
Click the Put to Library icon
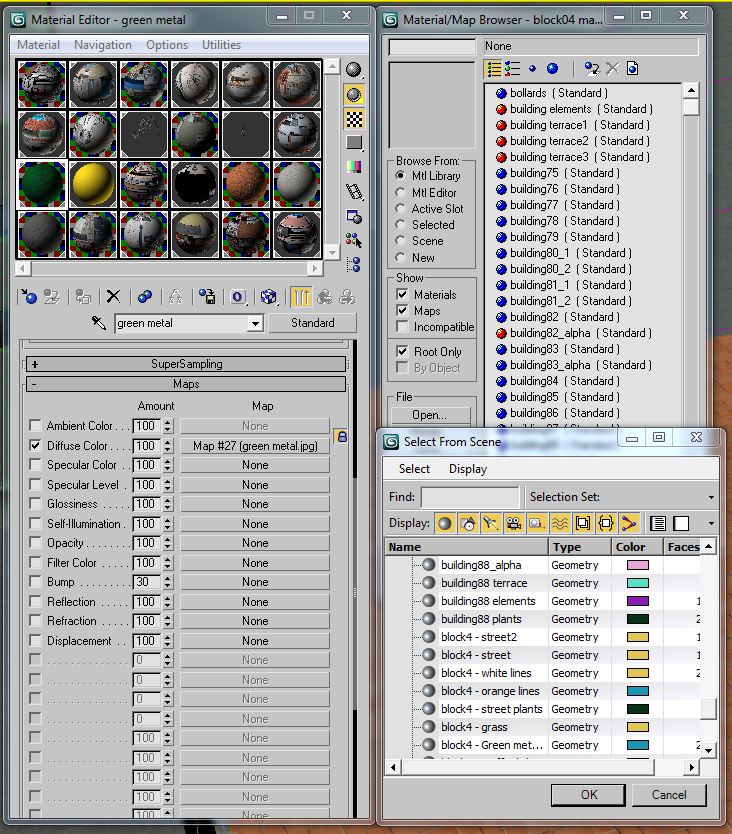[207, 297]
